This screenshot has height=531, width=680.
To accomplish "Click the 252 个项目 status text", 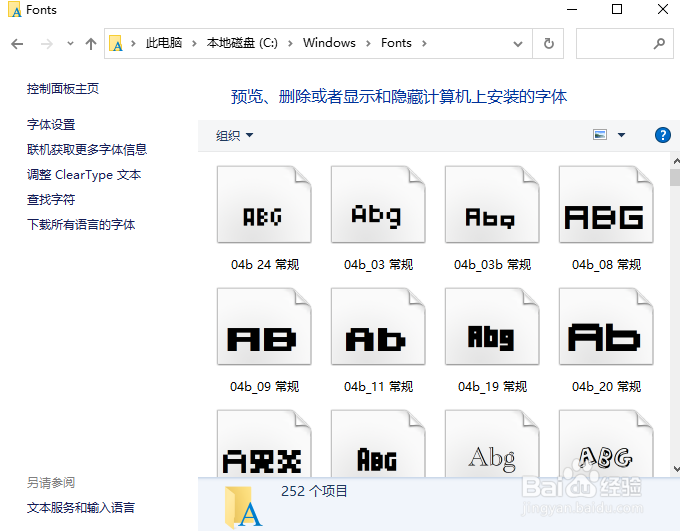I will tap(314, 491).
